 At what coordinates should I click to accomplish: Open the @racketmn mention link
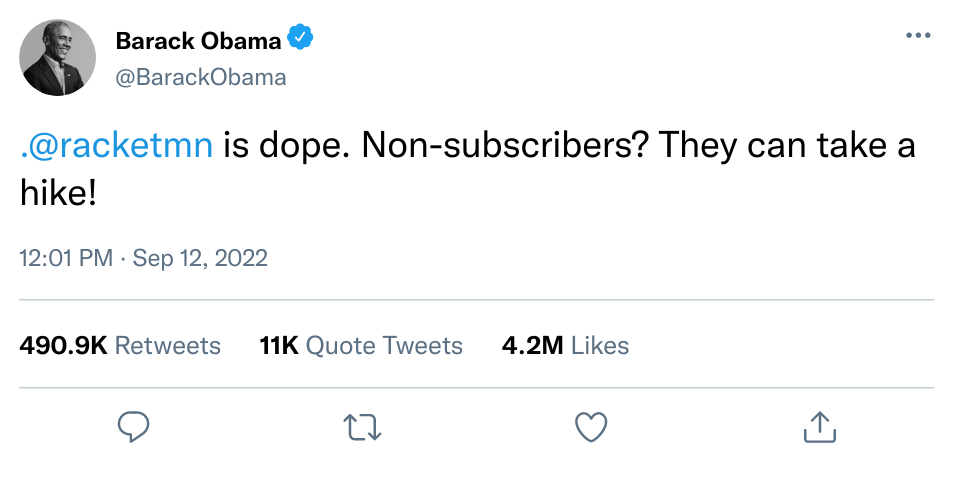(x=116, y=146)
